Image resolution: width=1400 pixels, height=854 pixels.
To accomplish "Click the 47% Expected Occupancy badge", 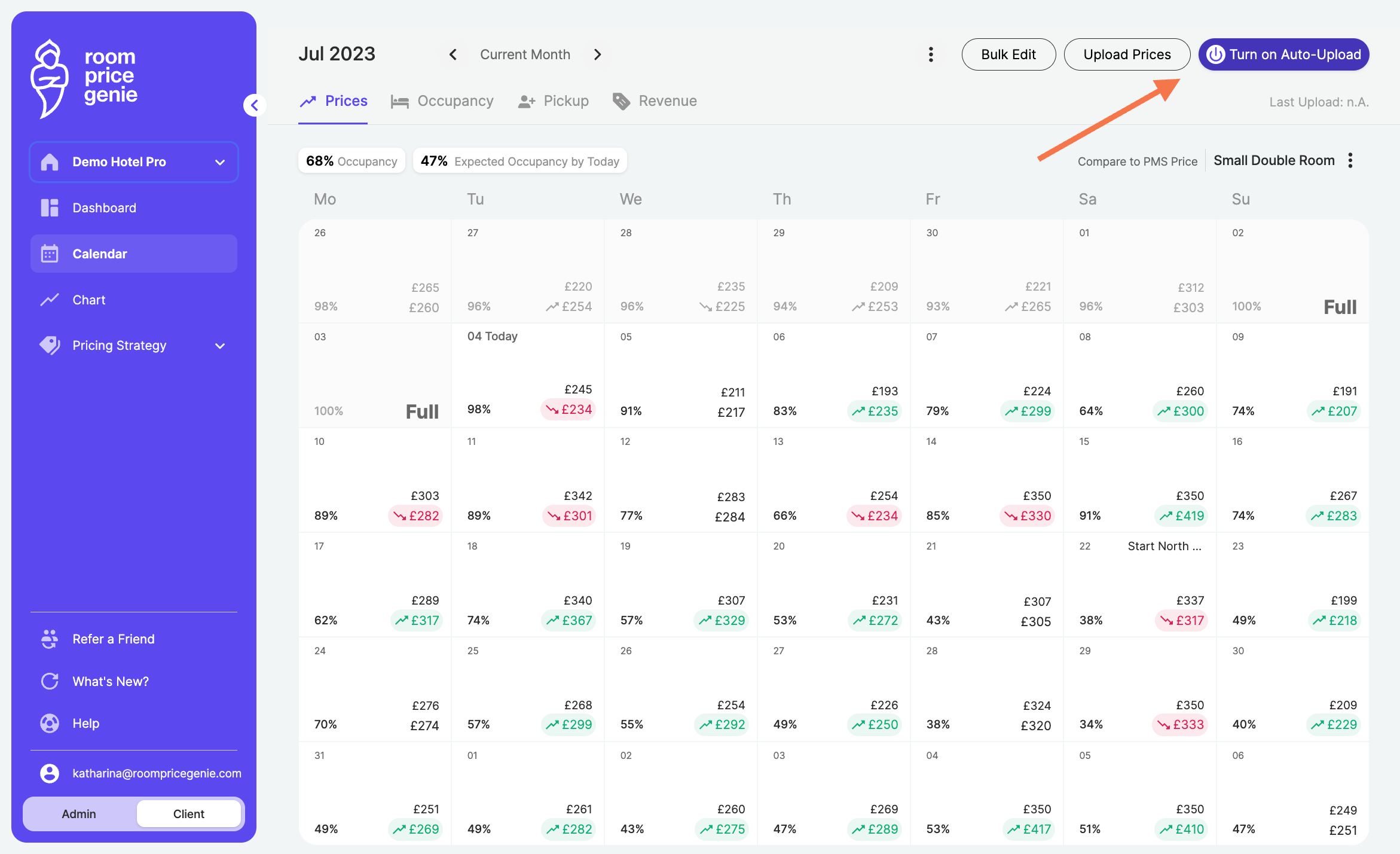I will coord(519,161).
